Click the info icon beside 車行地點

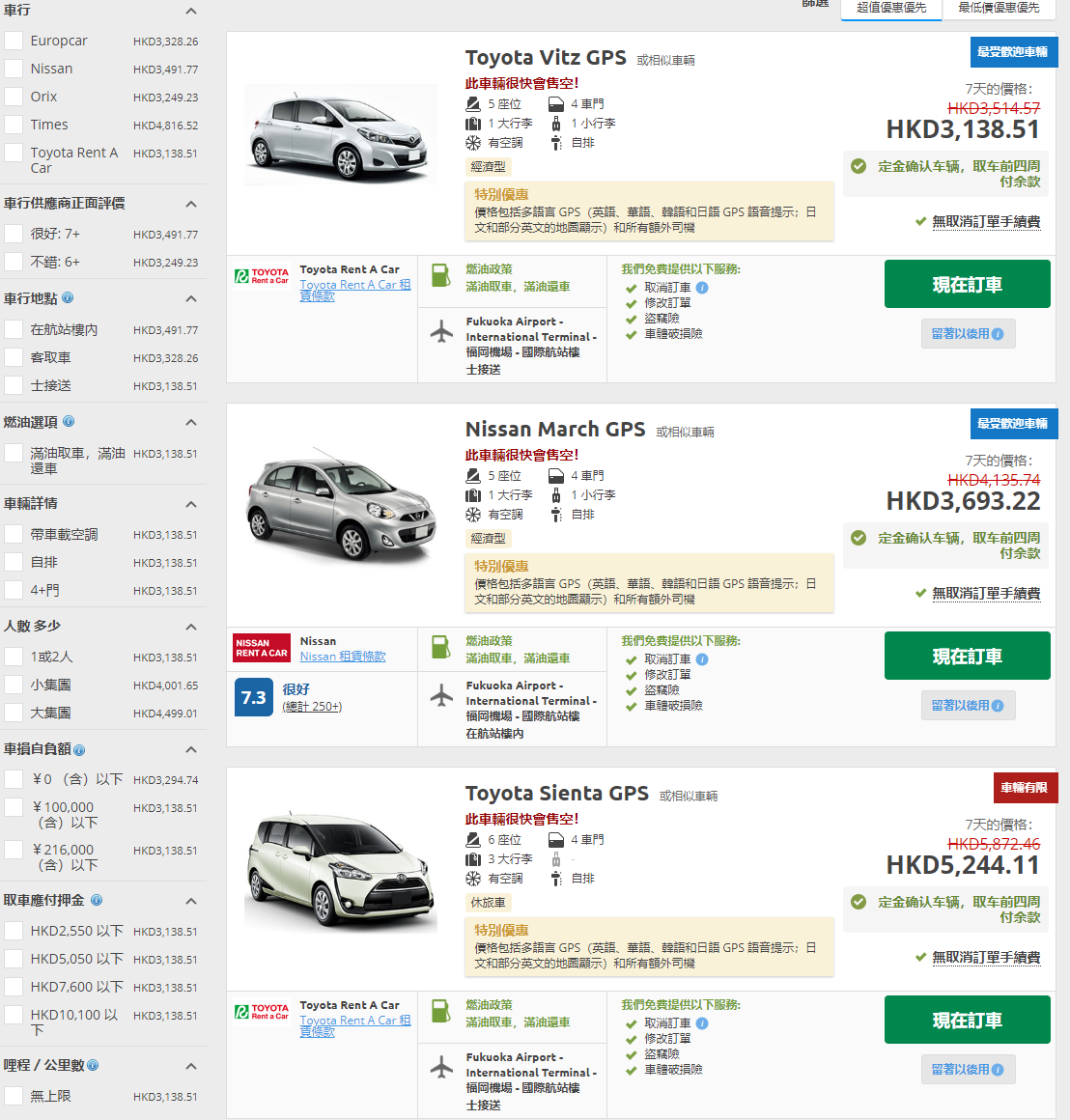coord(68,297)
